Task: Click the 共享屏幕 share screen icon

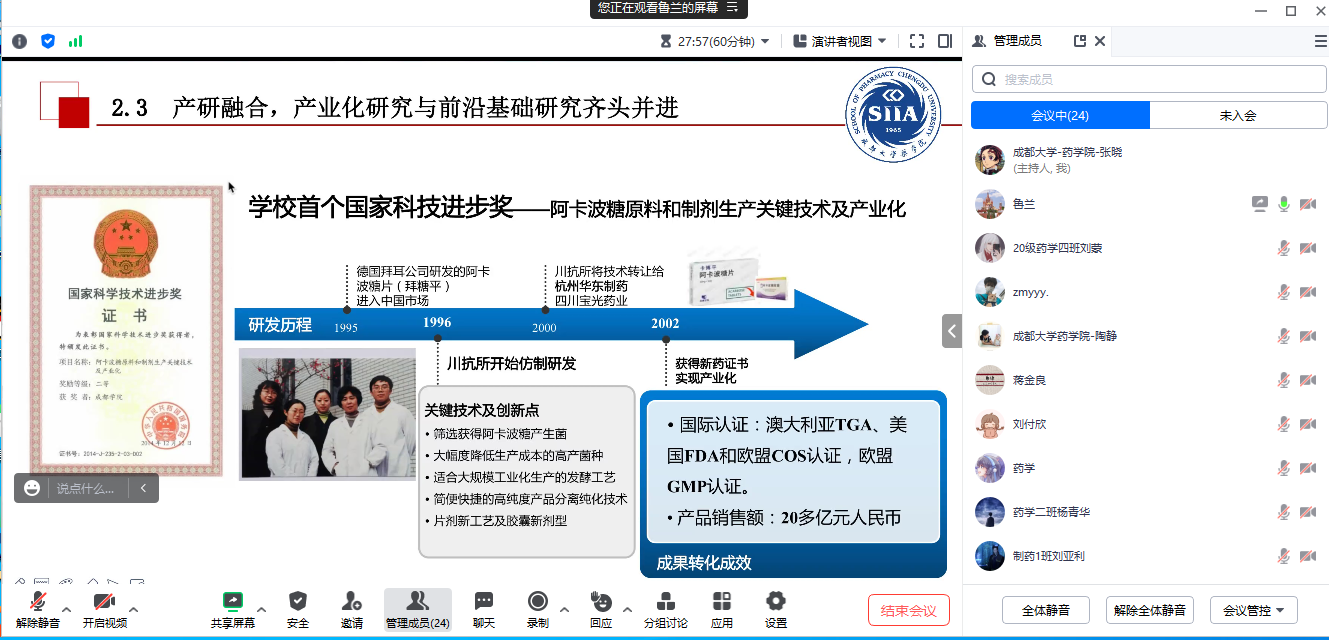Action: click(x=233, y=601)
